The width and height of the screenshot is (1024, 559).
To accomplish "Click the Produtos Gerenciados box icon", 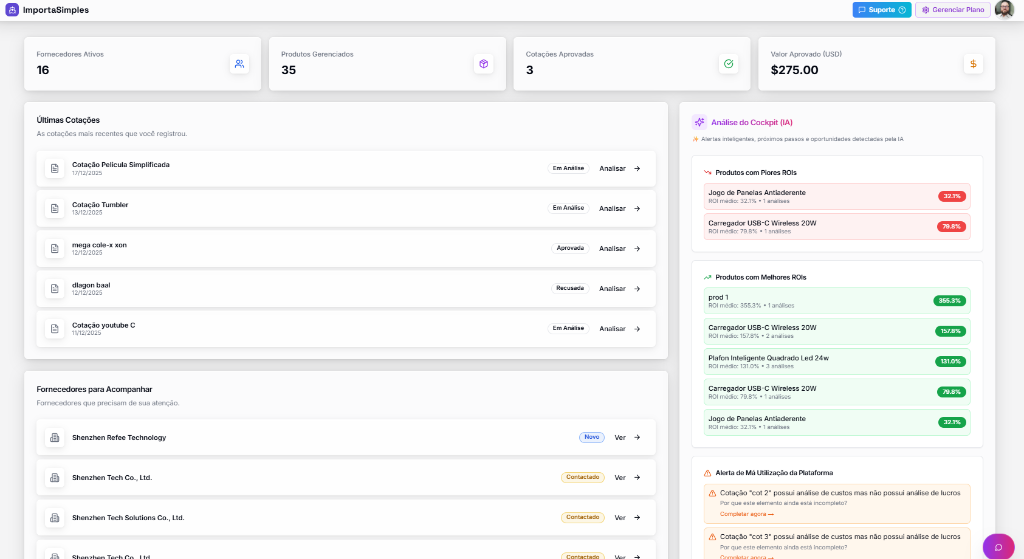I will 484,64.
